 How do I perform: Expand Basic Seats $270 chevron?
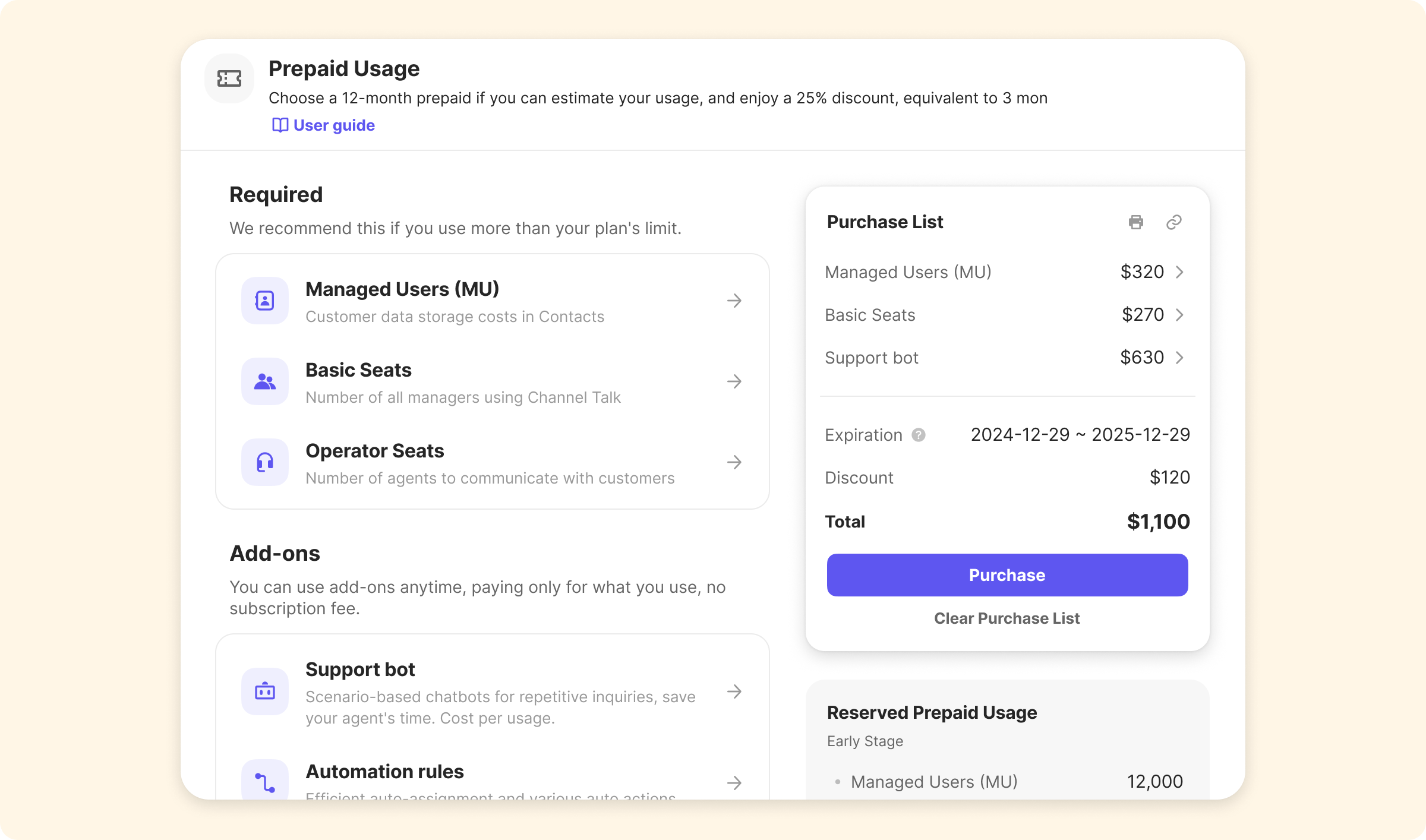coord(1180,315)
